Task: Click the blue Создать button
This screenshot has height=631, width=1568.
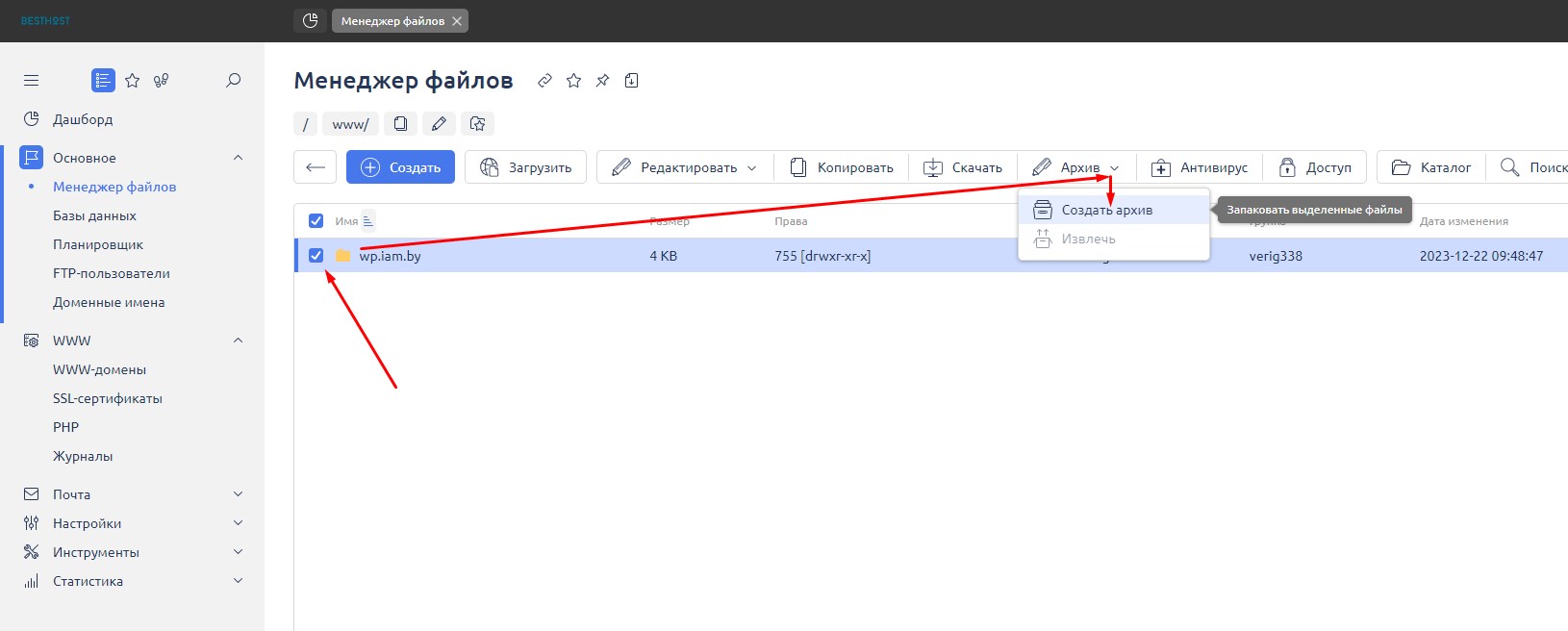Action: pos(400,167)
